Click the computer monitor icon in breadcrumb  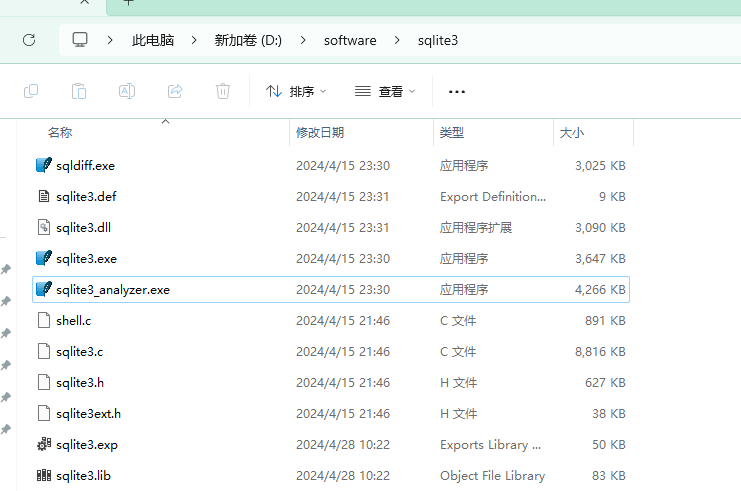pyautogui.click(x=80, y=40)
